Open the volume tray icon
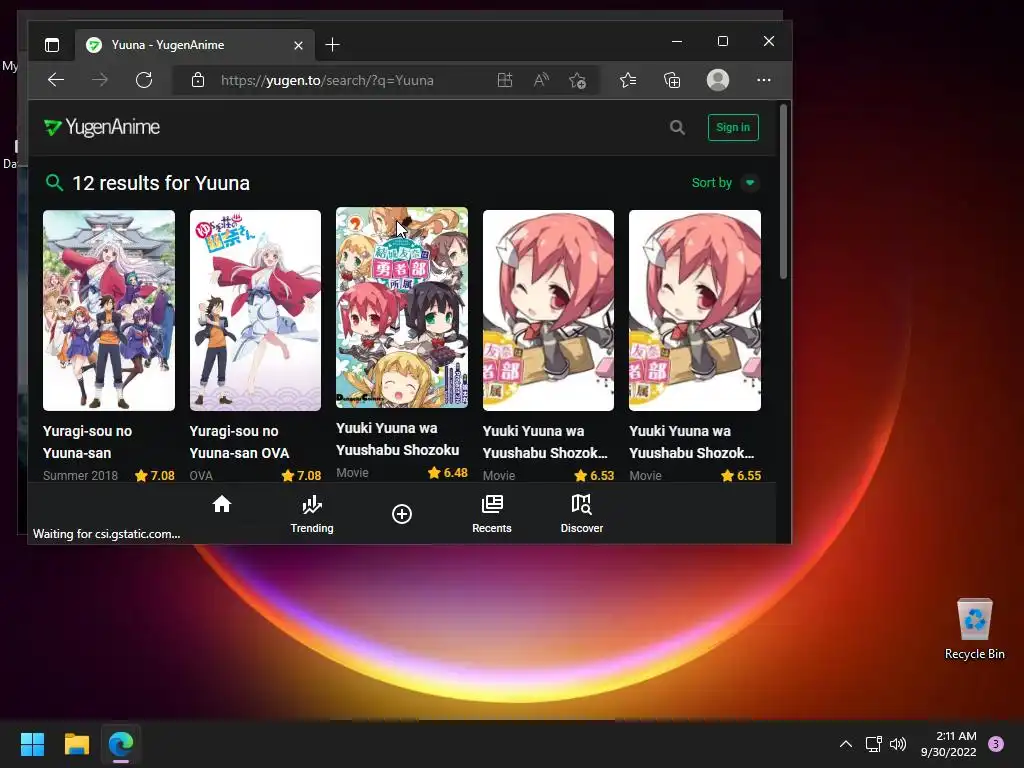Viewport: 1024px width, 768px height. tap(898, 744)
